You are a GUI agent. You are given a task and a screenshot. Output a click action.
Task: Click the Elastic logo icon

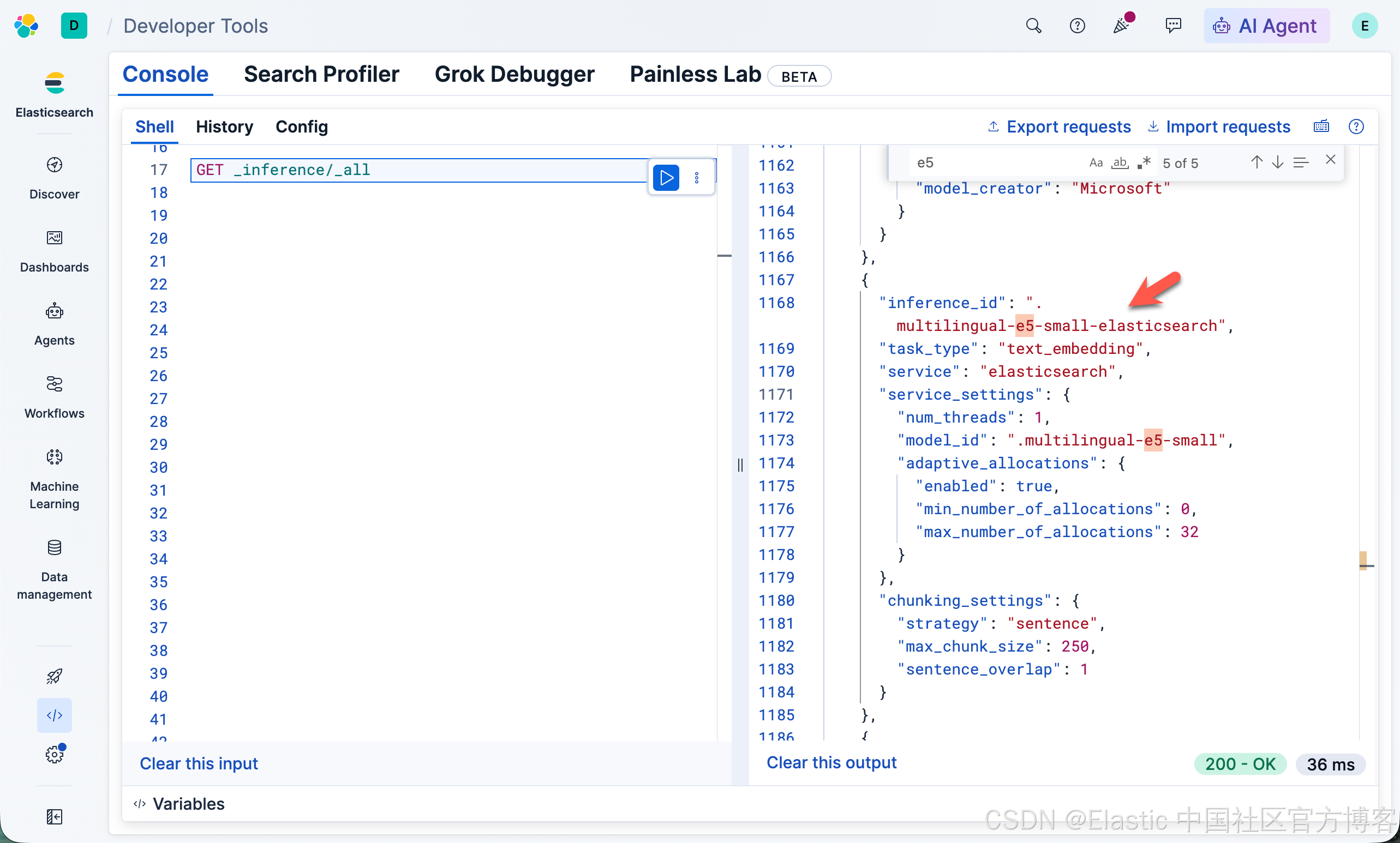[x=26, y=26]
